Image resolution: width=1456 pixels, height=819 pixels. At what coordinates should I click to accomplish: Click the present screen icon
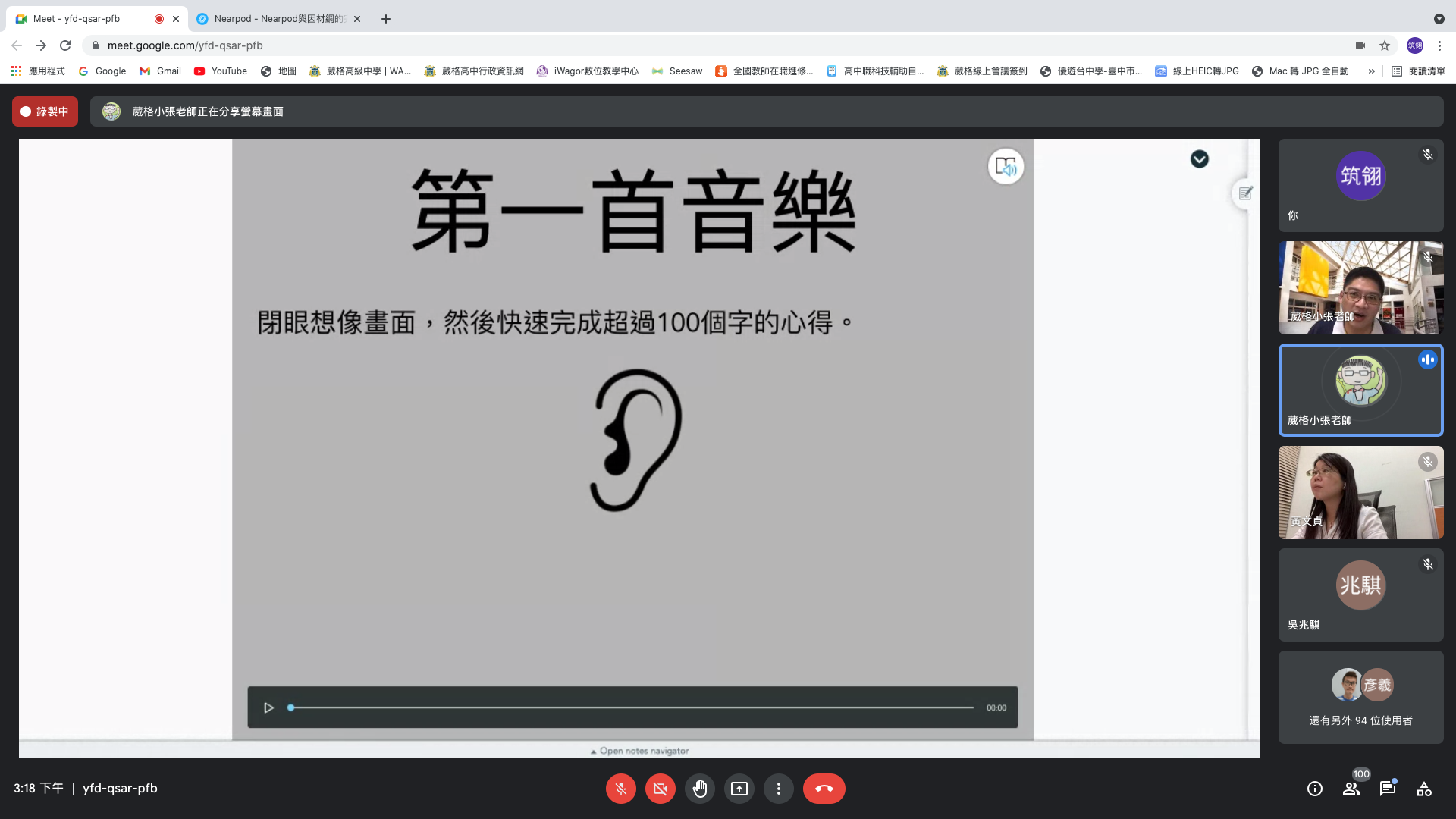tap(739, 789)
